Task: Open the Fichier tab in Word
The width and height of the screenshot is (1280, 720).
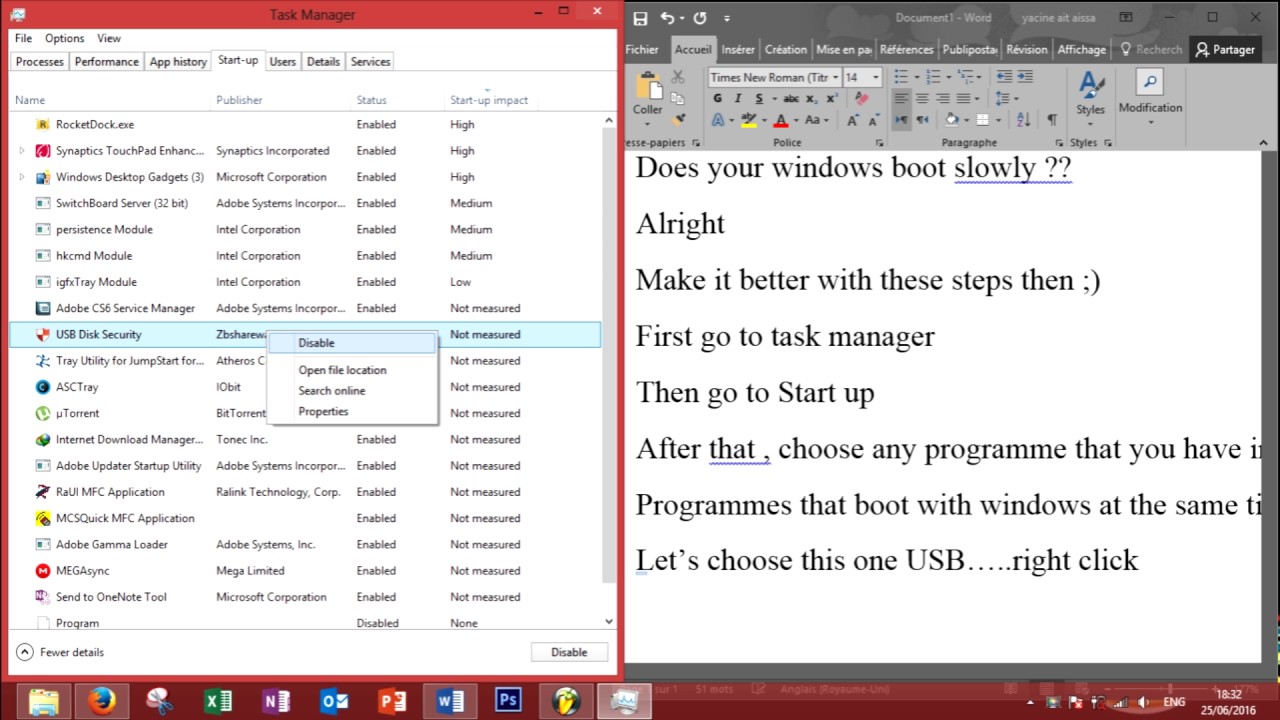Action: pos(642,49)
